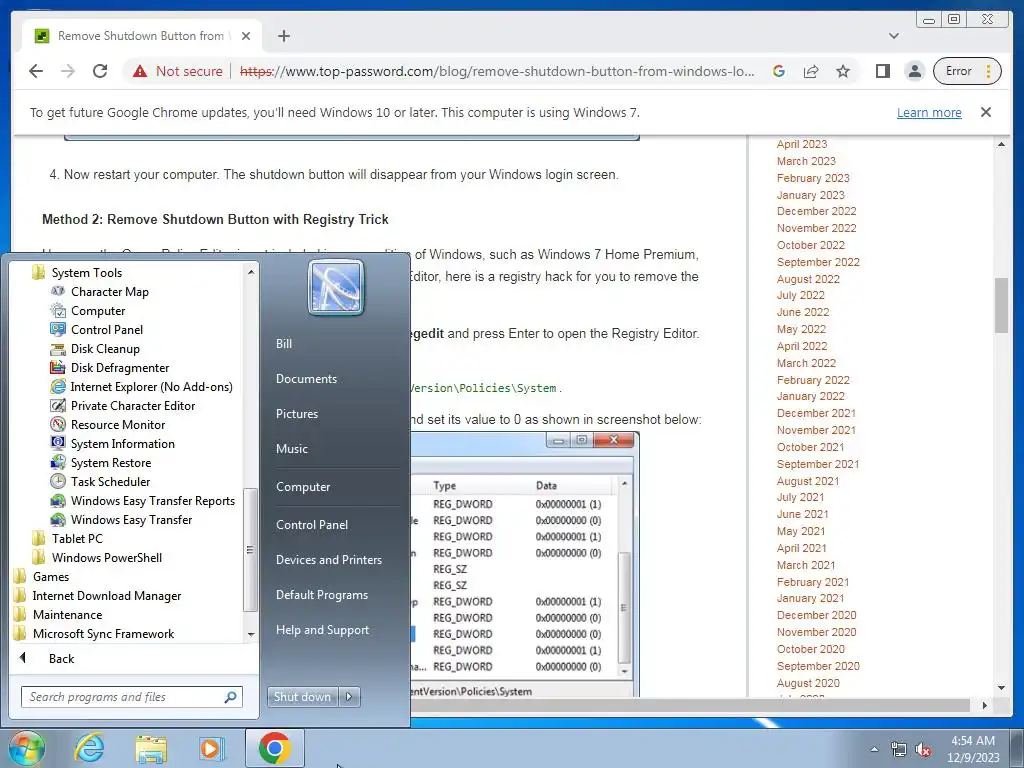Click the Chrome taskbar icon
This screenshot has height=768, width=1024.
[x=274, y=748]
